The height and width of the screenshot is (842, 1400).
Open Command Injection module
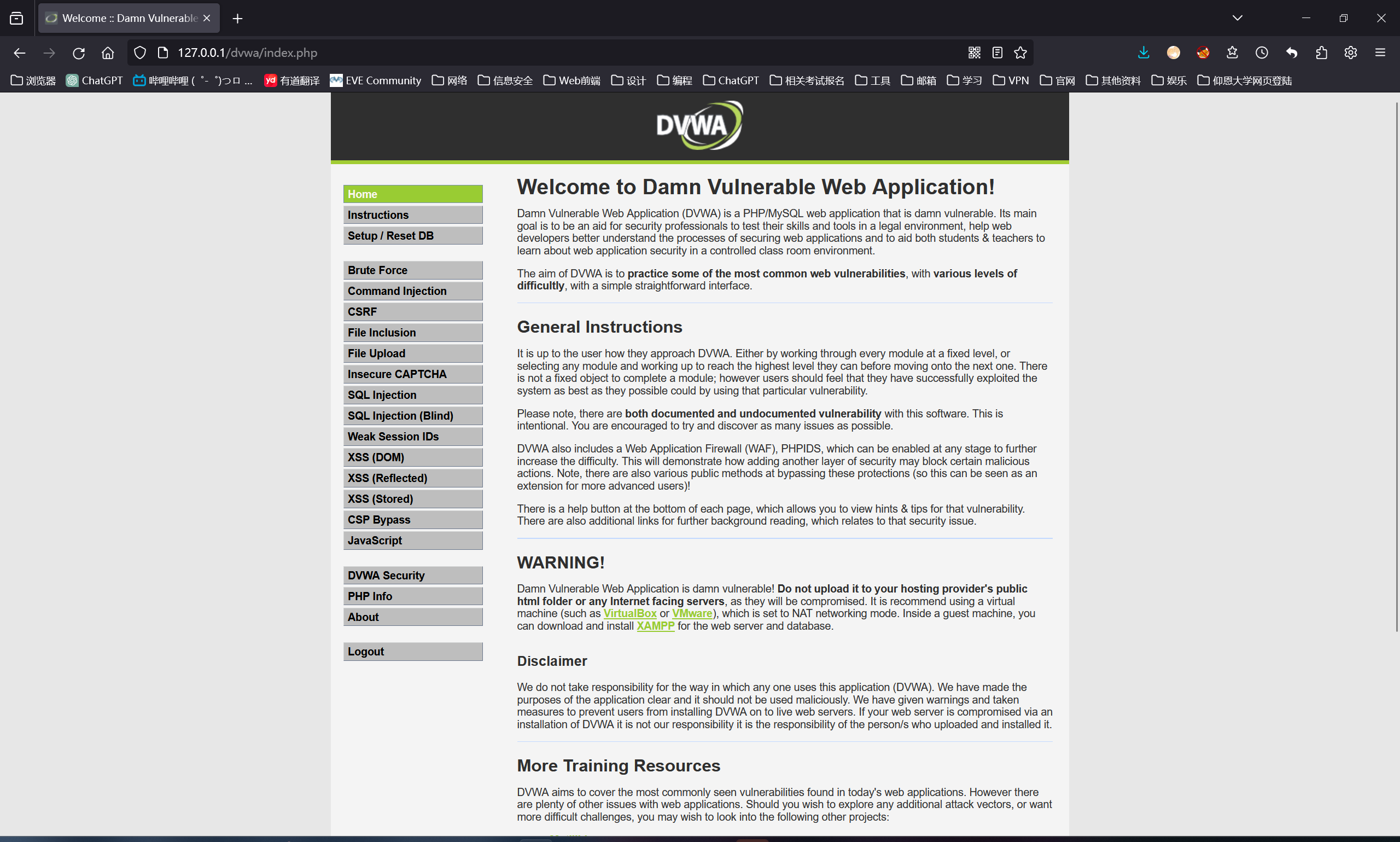pos(413,291)
